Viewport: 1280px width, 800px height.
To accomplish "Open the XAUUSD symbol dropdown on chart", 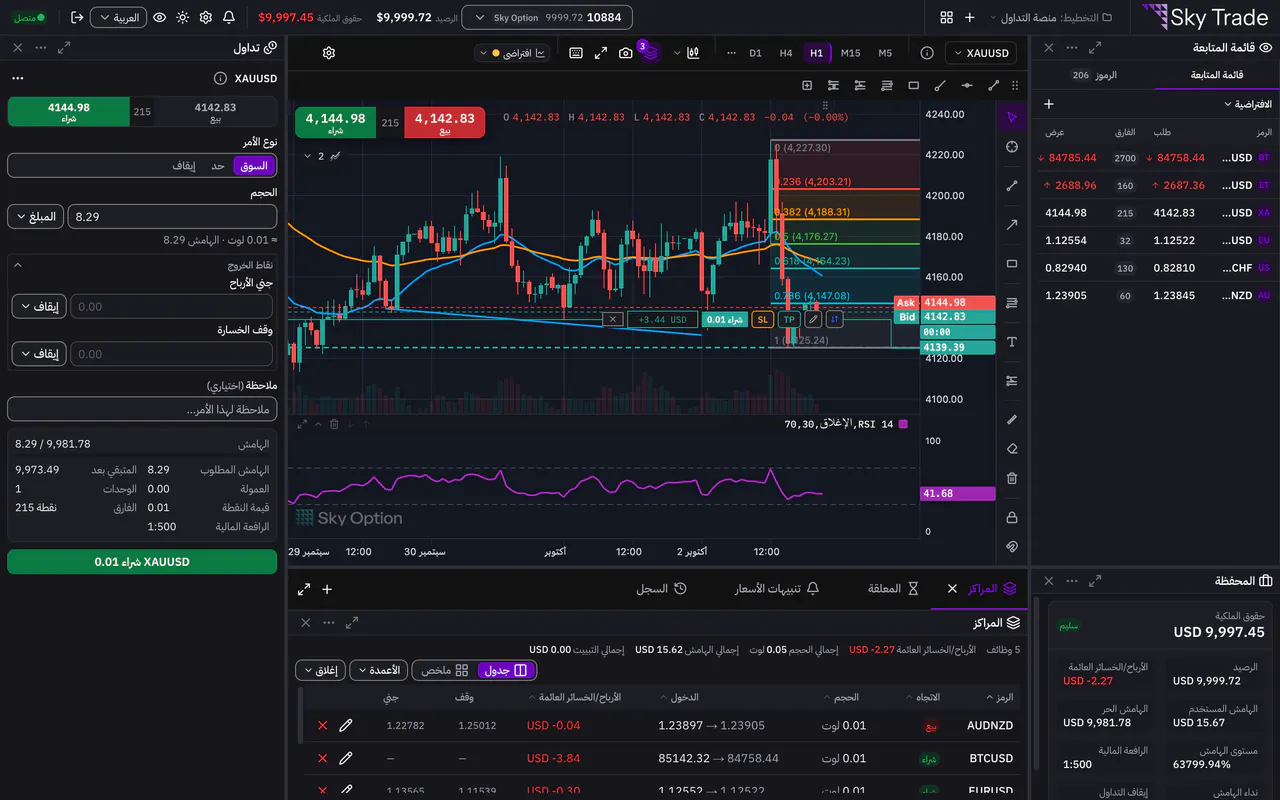I will [x=981, y=53].
